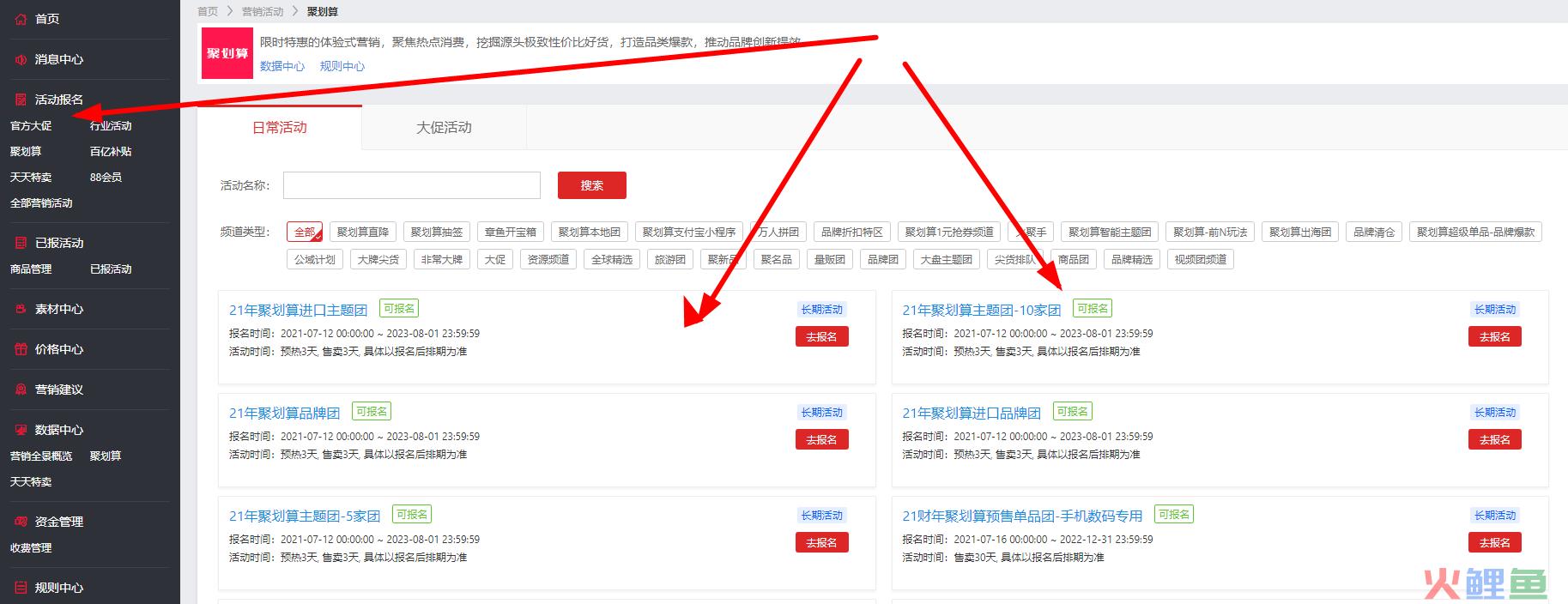
Task: Open 88会员 in sidebar
Action: [x=106, y=178]
